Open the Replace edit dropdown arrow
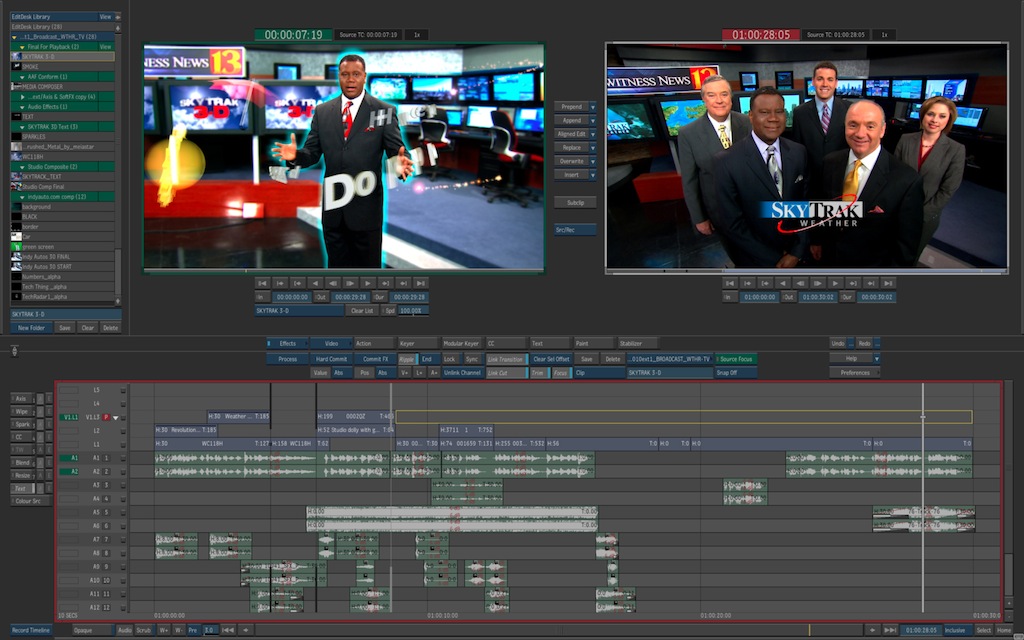This screenshot has height=640, width=1024. click(592, 148)
